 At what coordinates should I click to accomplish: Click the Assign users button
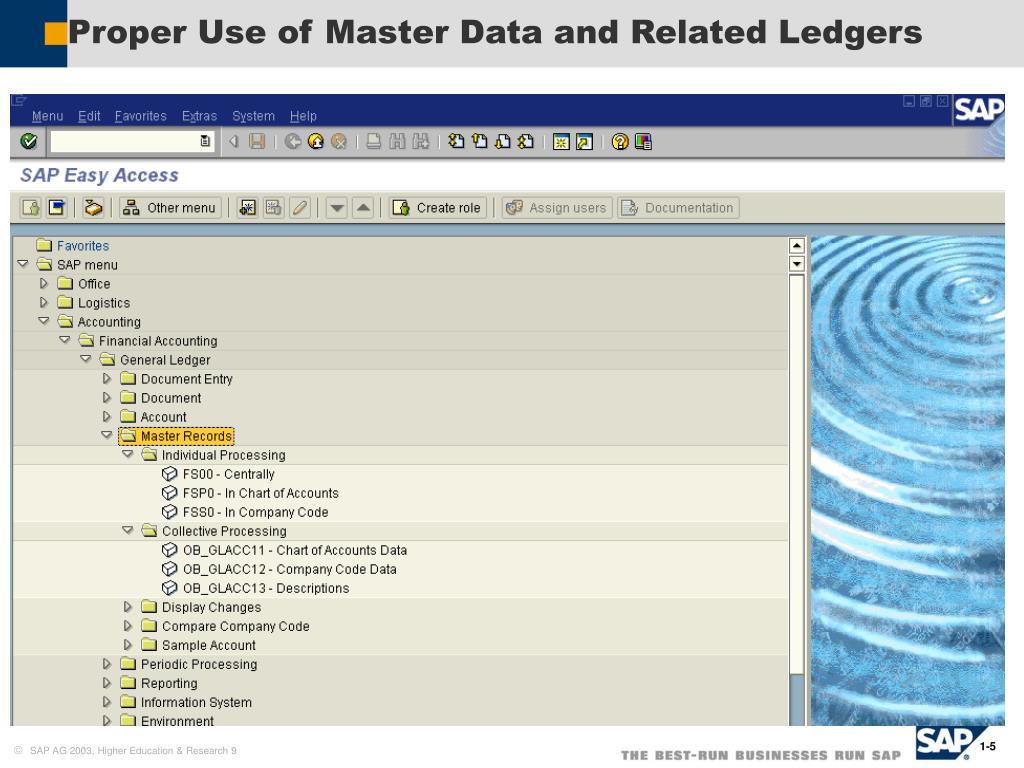pyautogui.click(x=557, y=208)
